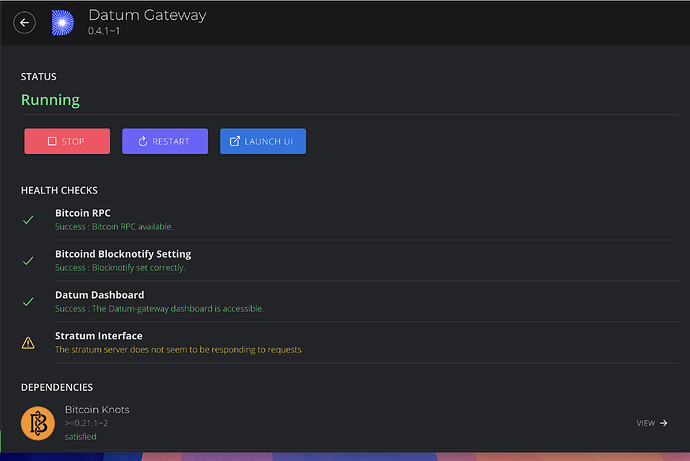This screenshot has width=690, height=461.
Task: Click the version number 0.4.1~1
Action: (x=104, y=31)
